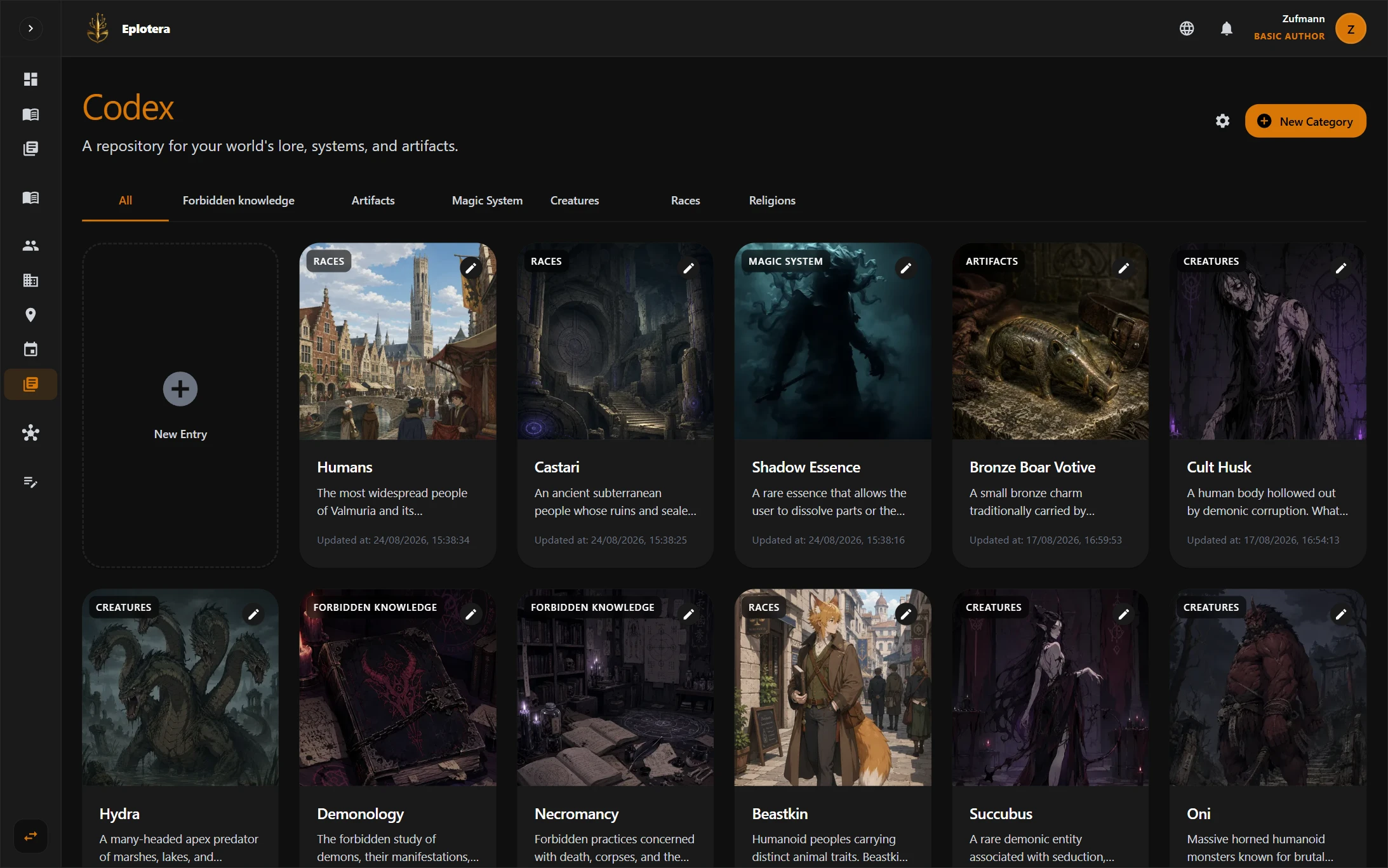The height and width of the screenshot is (868, 1388).
Task: Edit the Humans entry
Action: pyautogui.click(x=471, y=268)
